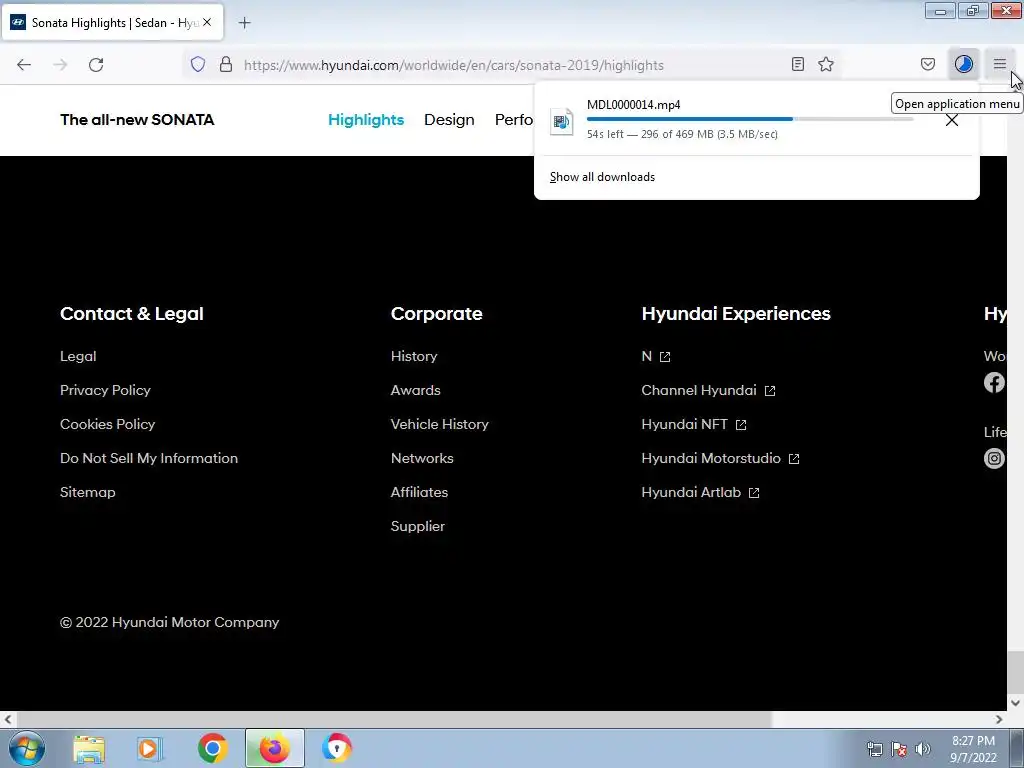Open Hyundai N external link
Image resolution: width=1024 pixels, height=768 pixels.
coord(656,356)
